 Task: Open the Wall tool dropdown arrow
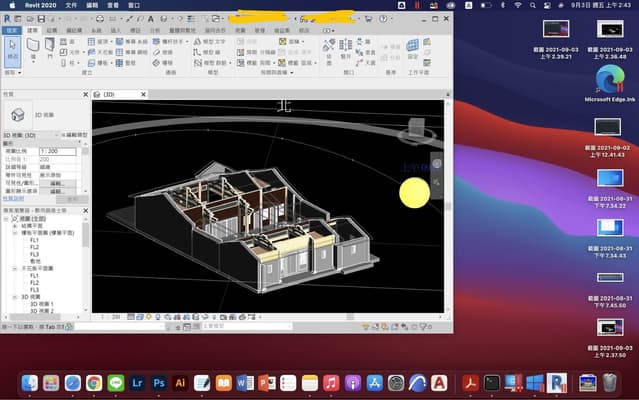pyautogui.click(x=33, y=62)
